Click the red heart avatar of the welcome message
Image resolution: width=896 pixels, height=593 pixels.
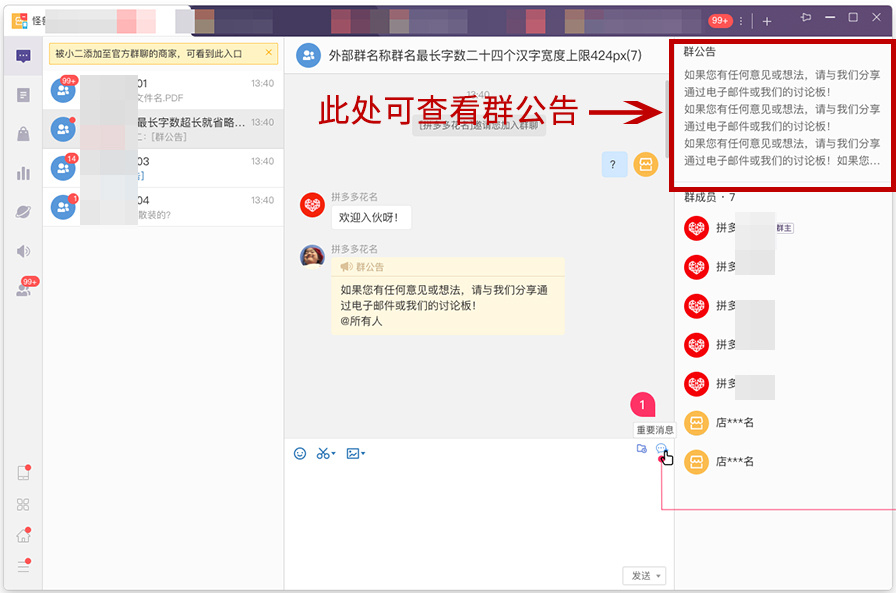[313, 205]
